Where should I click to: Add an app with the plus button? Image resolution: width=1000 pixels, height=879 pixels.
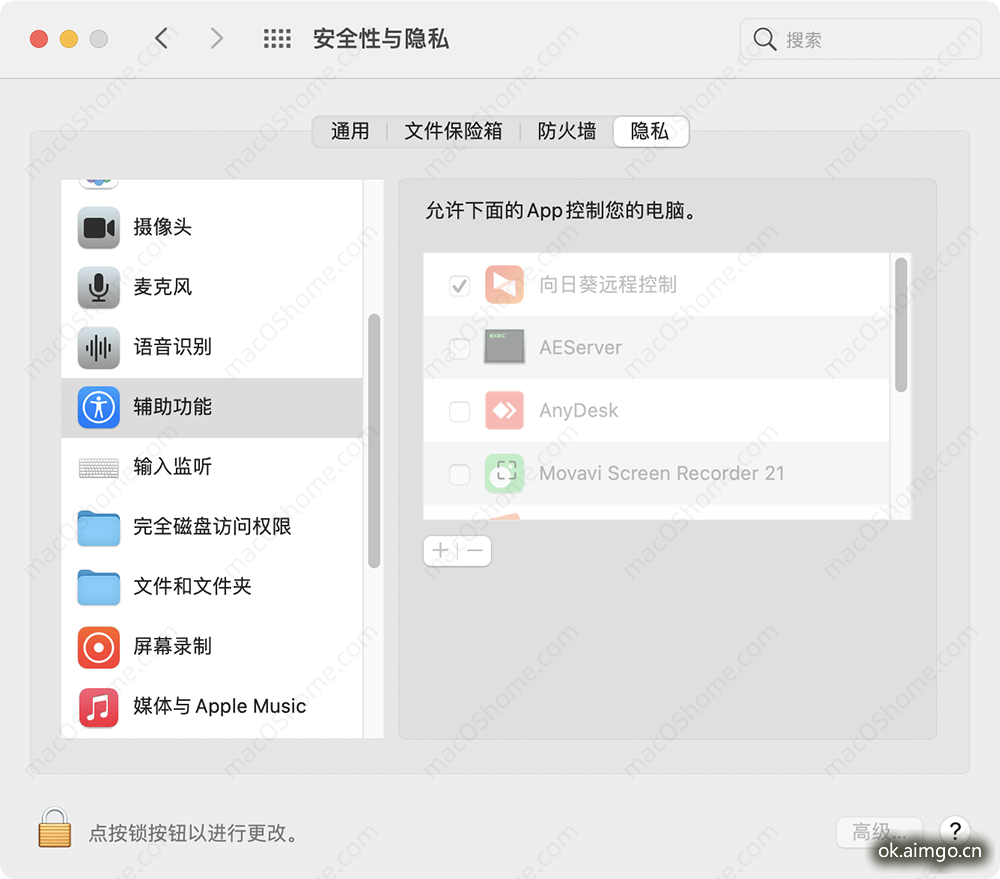coord(440,551)
